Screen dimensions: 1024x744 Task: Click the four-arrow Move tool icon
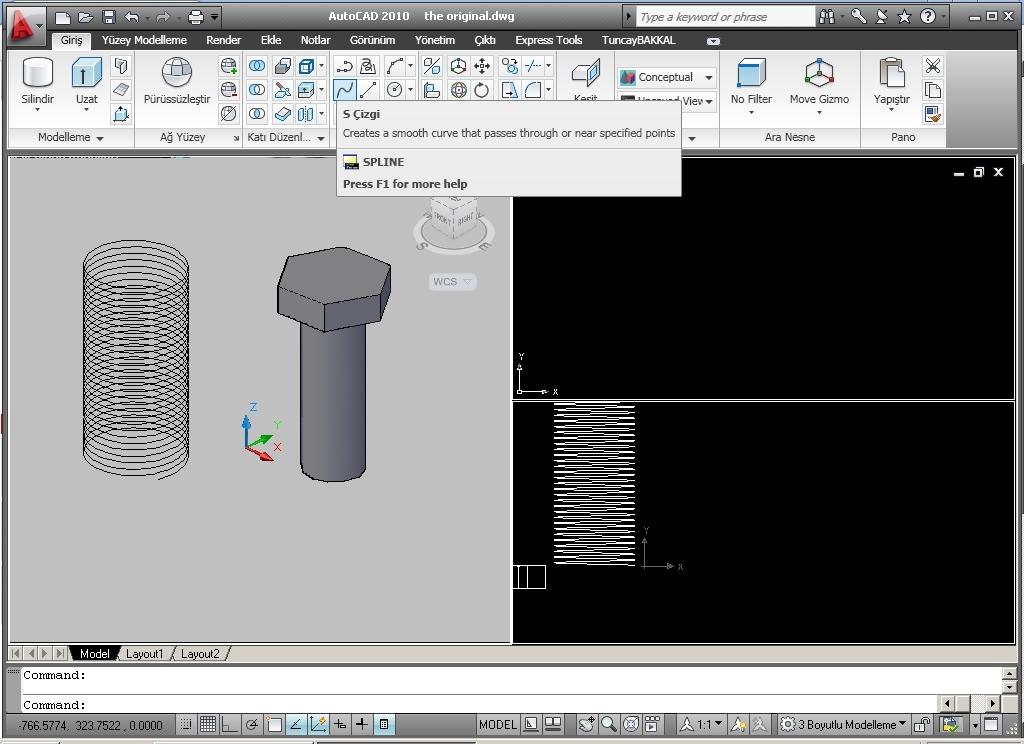(482, 66)
